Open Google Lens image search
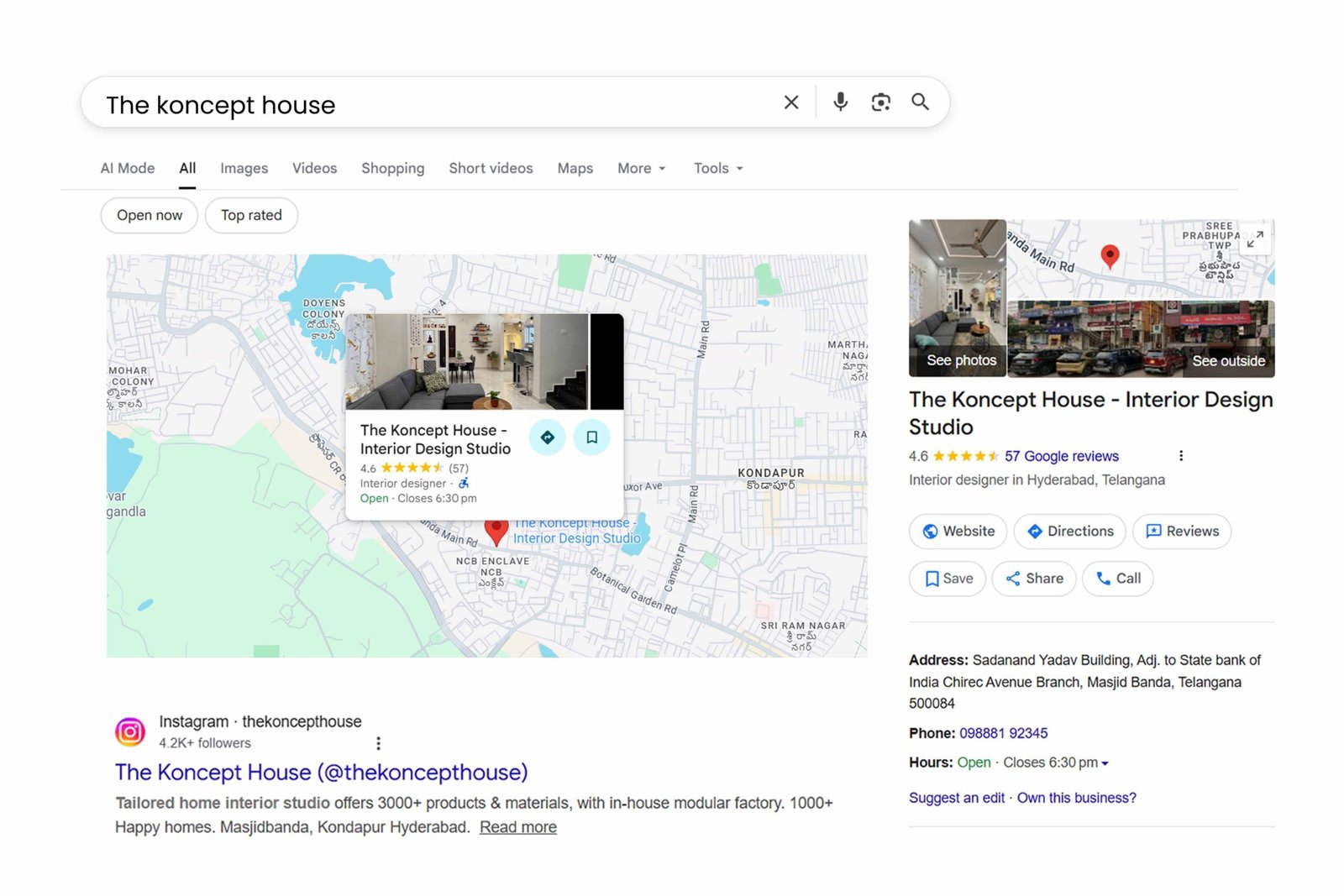The width and height of the screenshot is (1344, 896). [x=880, y=102]
